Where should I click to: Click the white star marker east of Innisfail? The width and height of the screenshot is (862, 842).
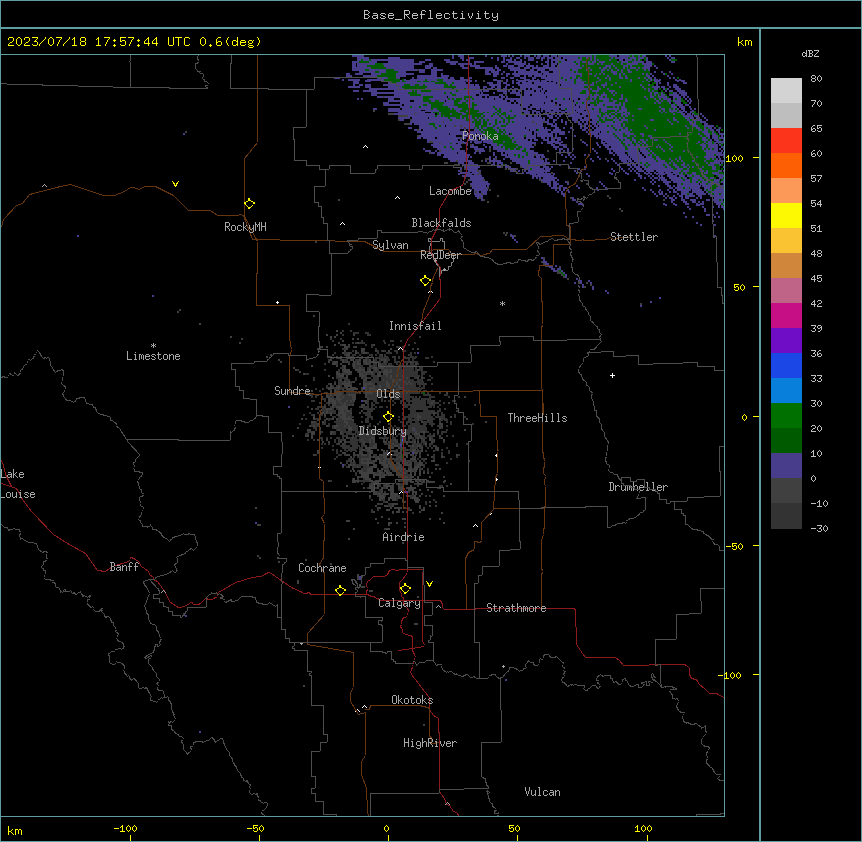coord(502,303)
